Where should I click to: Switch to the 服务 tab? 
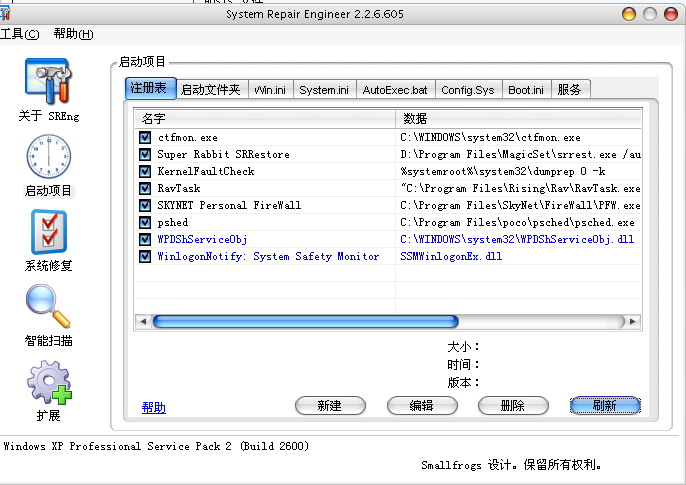click(570, 90)
